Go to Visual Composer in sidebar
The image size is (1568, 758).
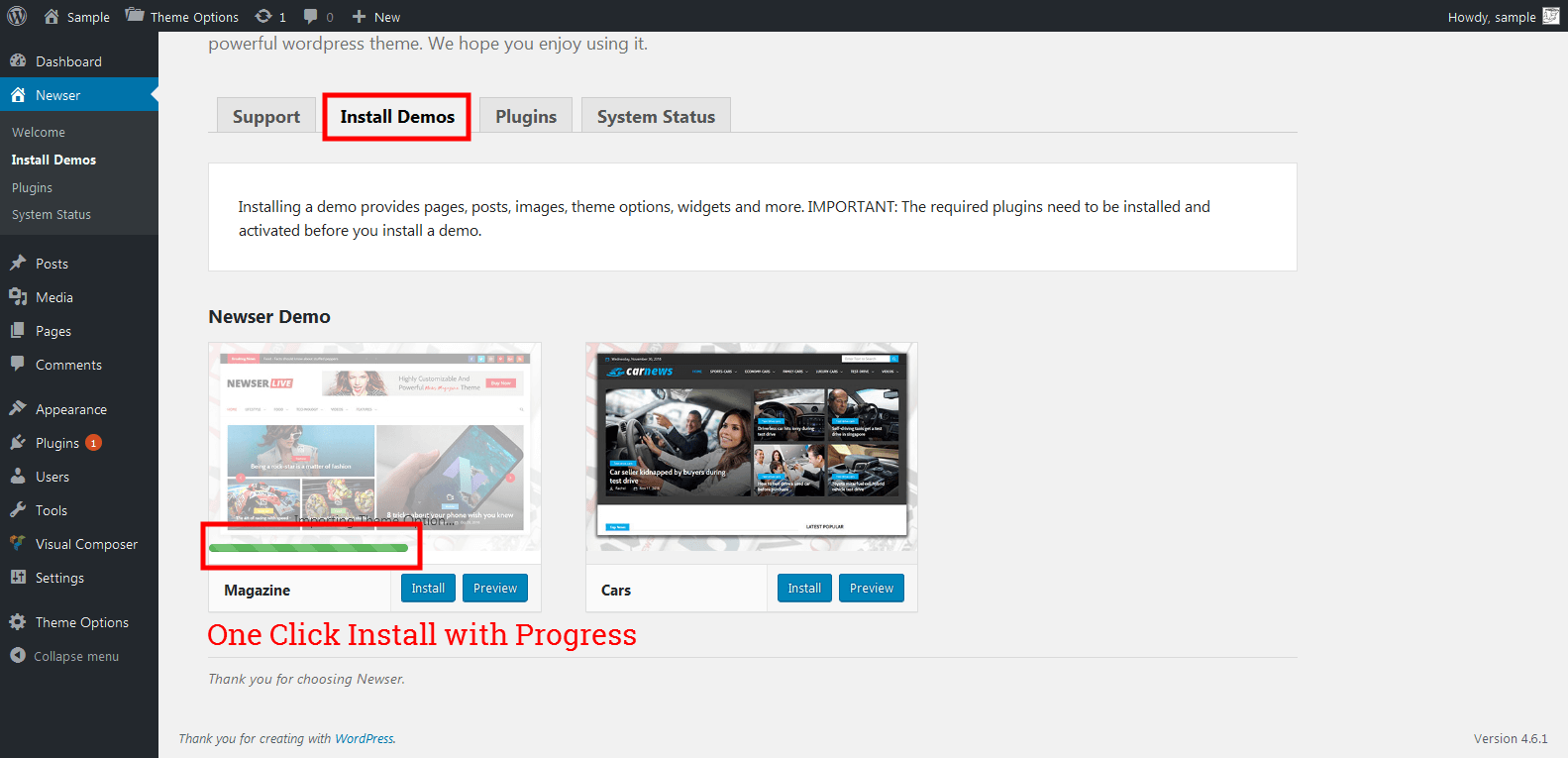[86, 544]
